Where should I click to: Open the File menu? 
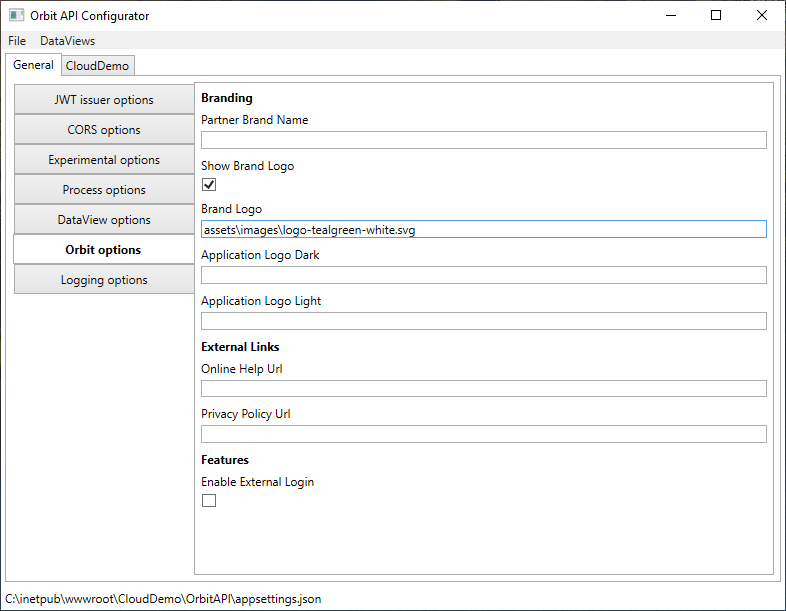coord(17,41)
